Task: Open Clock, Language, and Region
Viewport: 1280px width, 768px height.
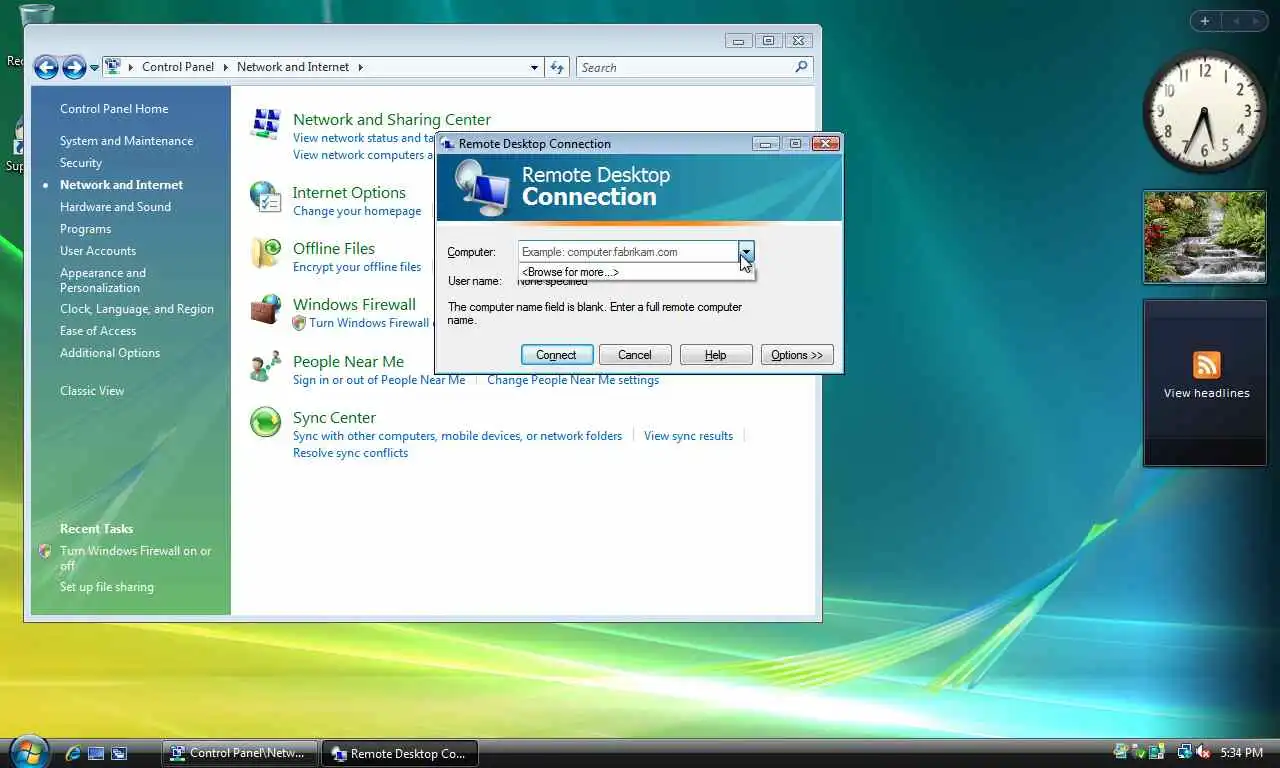Action: (x=137, y=309)
